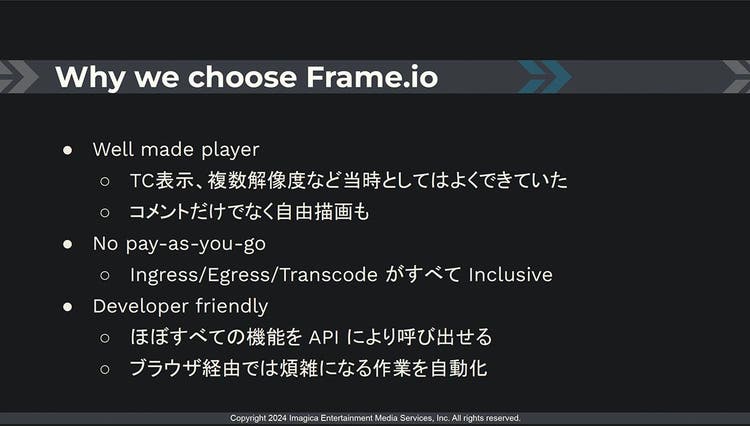
Task: Select the 'Ingress/Egress/Transcode がすべて Inclusive' line
Action: 341,275
